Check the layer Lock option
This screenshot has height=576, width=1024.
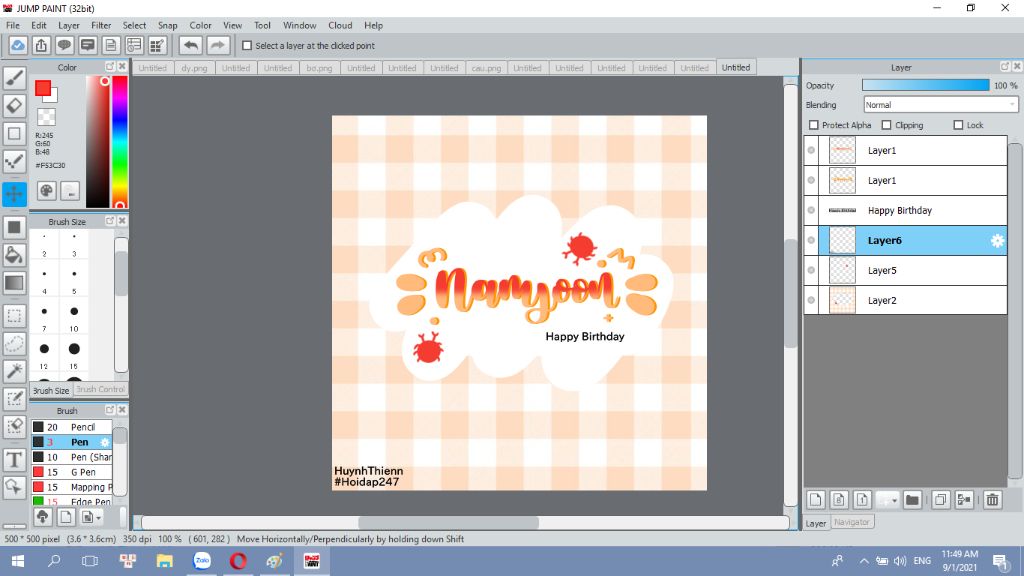(x=958, y=125)
